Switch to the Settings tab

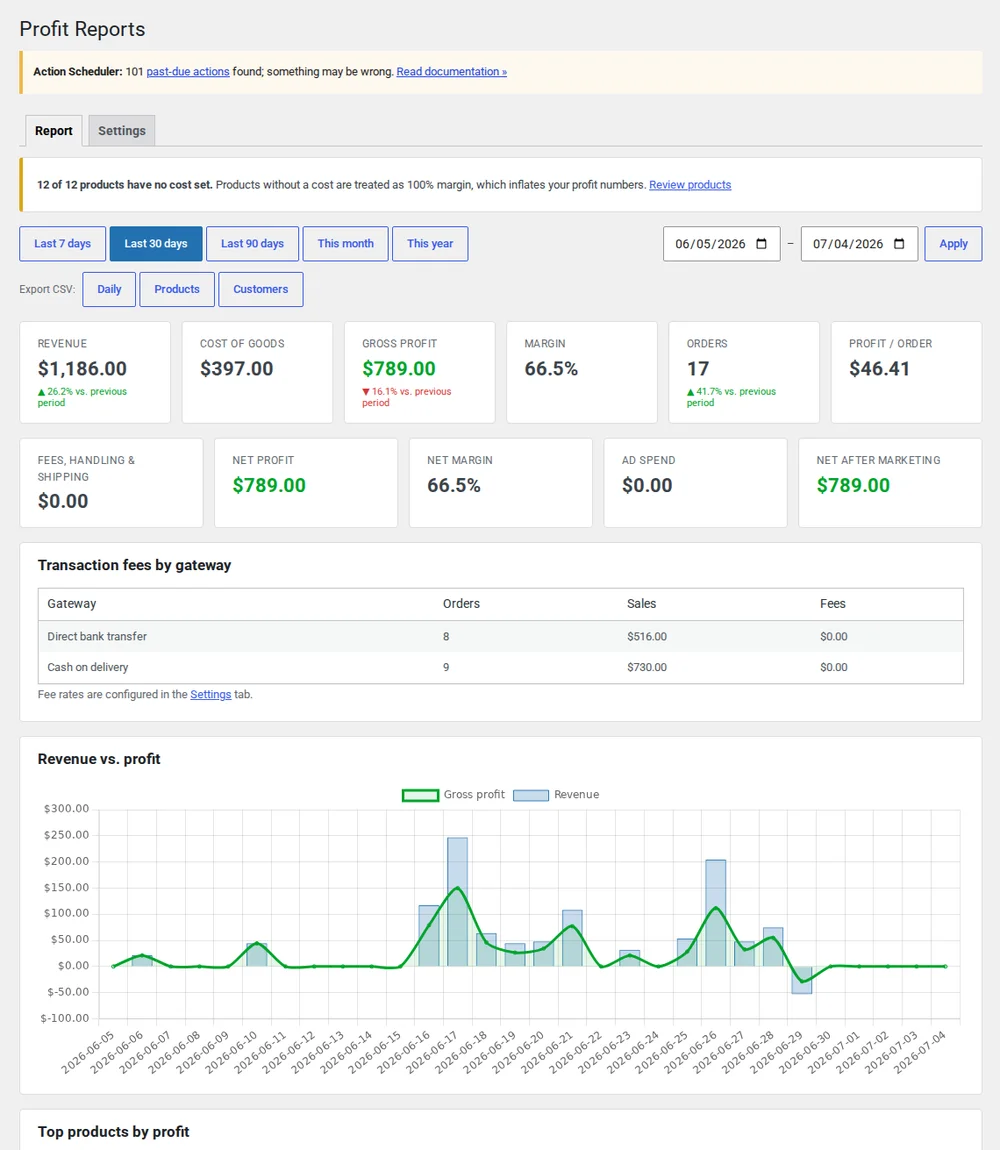point(122,131)
